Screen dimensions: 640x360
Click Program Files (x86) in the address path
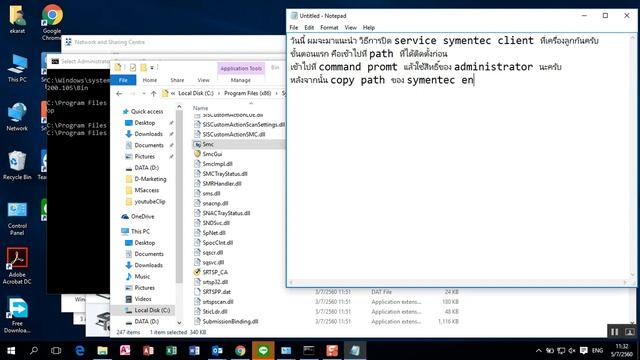247,93
